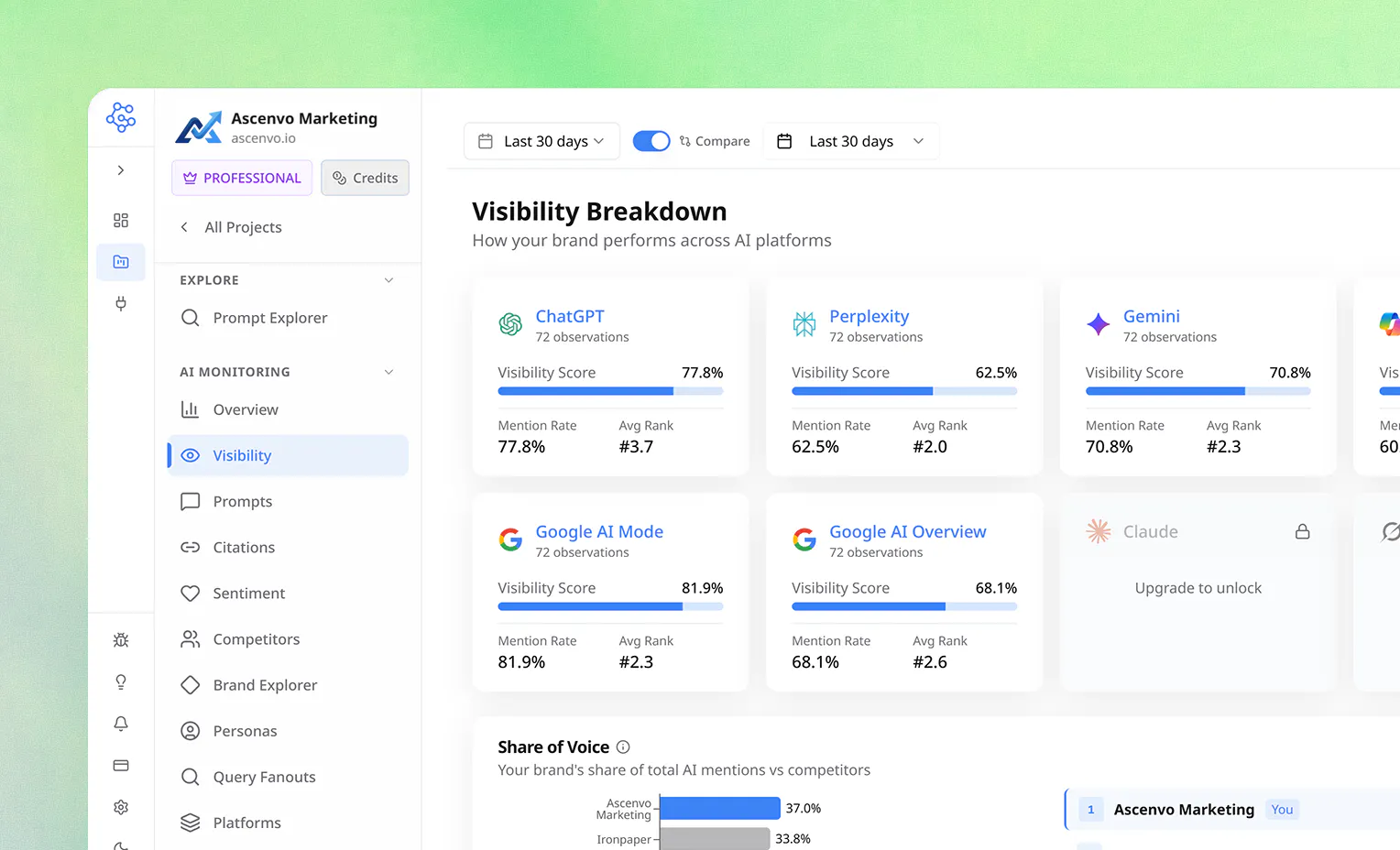This screenshot has width=1400, height=850.
Task: Open the Credits button
Action: (365, 178)
